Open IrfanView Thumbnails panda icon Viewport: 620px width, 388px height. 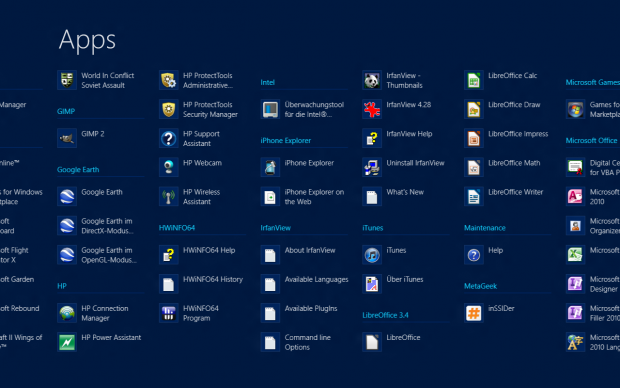(x=372, y=80)
